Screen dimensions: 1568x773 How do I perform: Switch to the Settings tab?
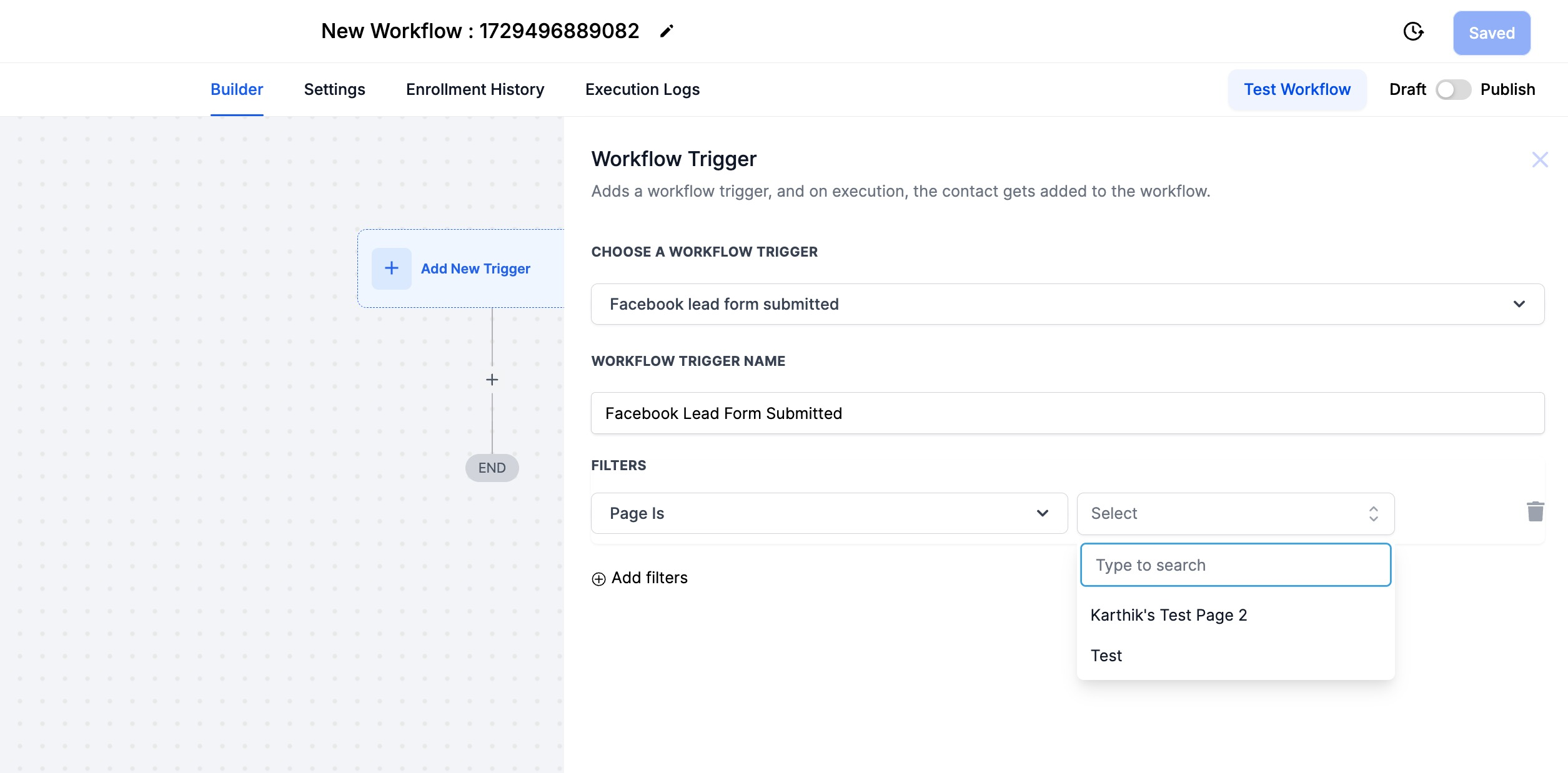[334, 89]
